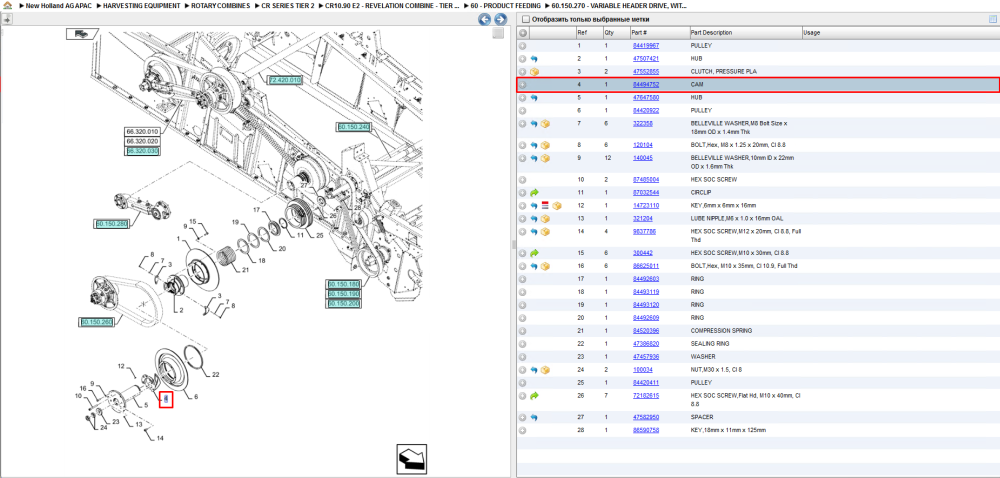The image size is (1000, 478).
Task: Click box icon for part 322358
Action: coord(545,124)
